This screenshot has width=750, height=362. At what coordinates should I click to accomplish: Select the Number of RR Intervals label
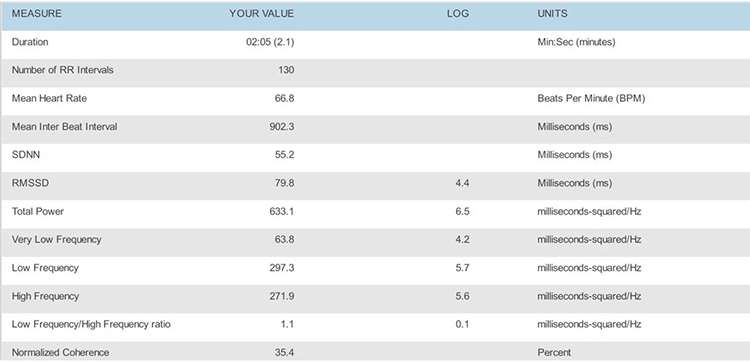coord(63,70)
